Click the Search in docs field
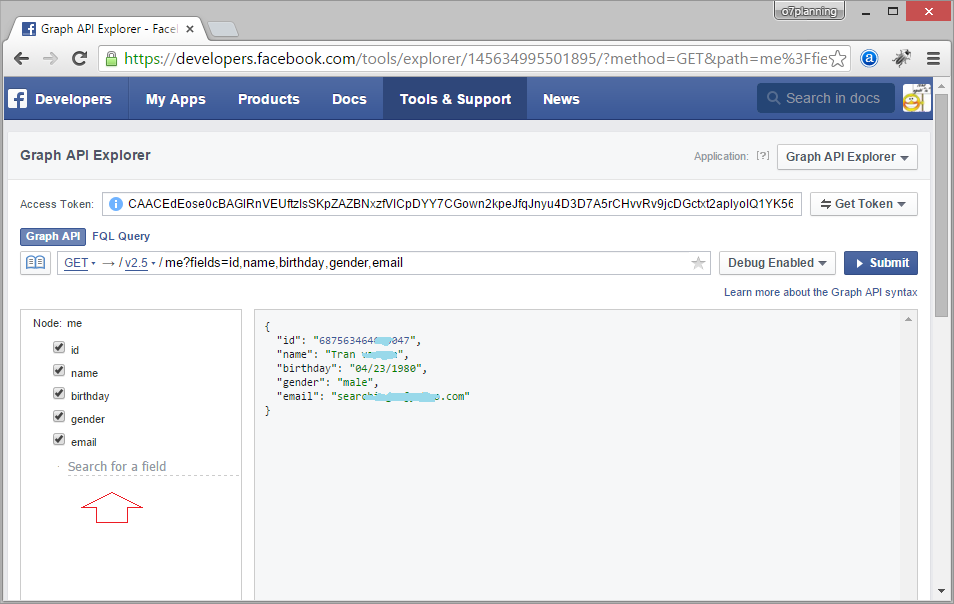The image size is (954, 604). tap(826, 98)
